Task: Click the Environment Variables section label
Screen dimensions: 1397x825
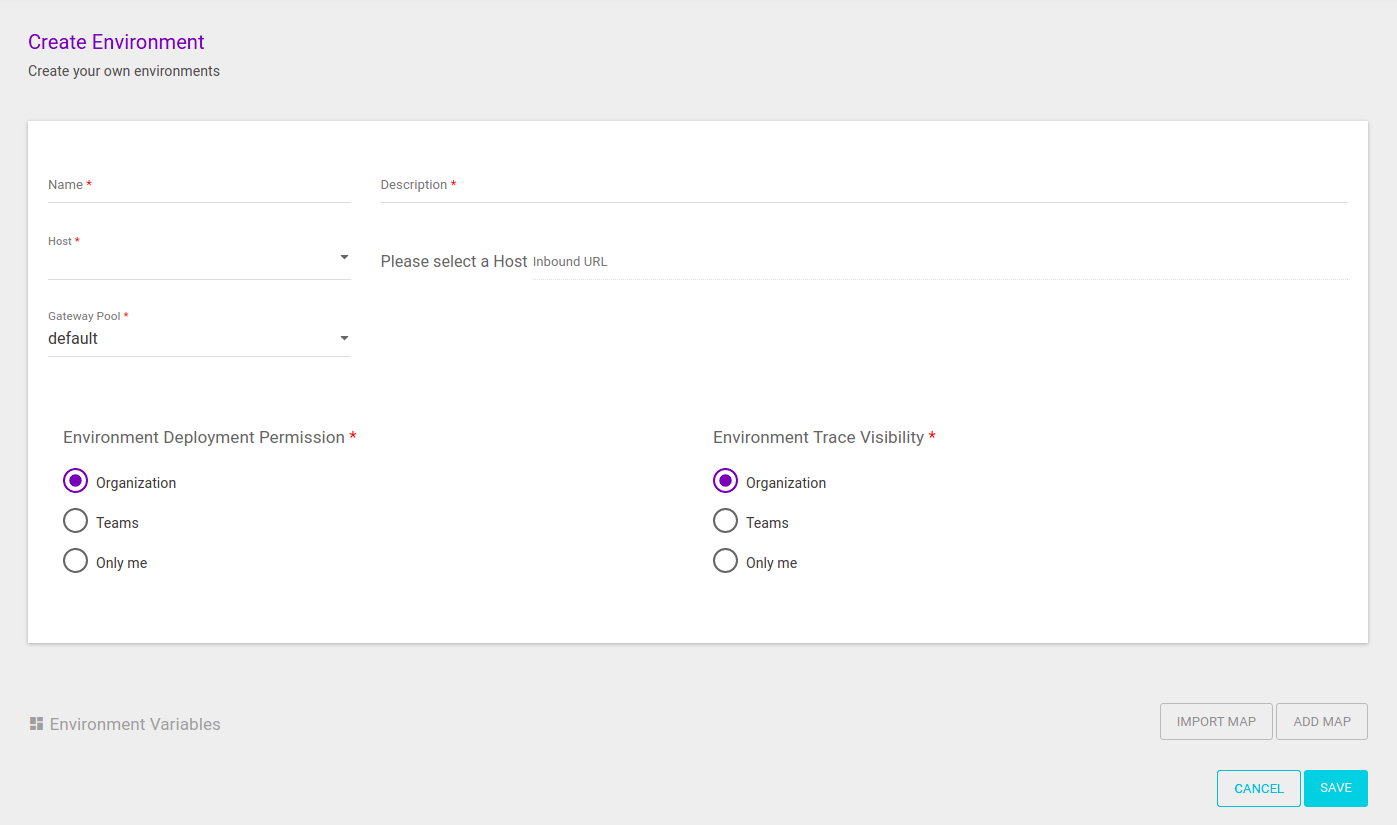Action: tap(135, 724)
